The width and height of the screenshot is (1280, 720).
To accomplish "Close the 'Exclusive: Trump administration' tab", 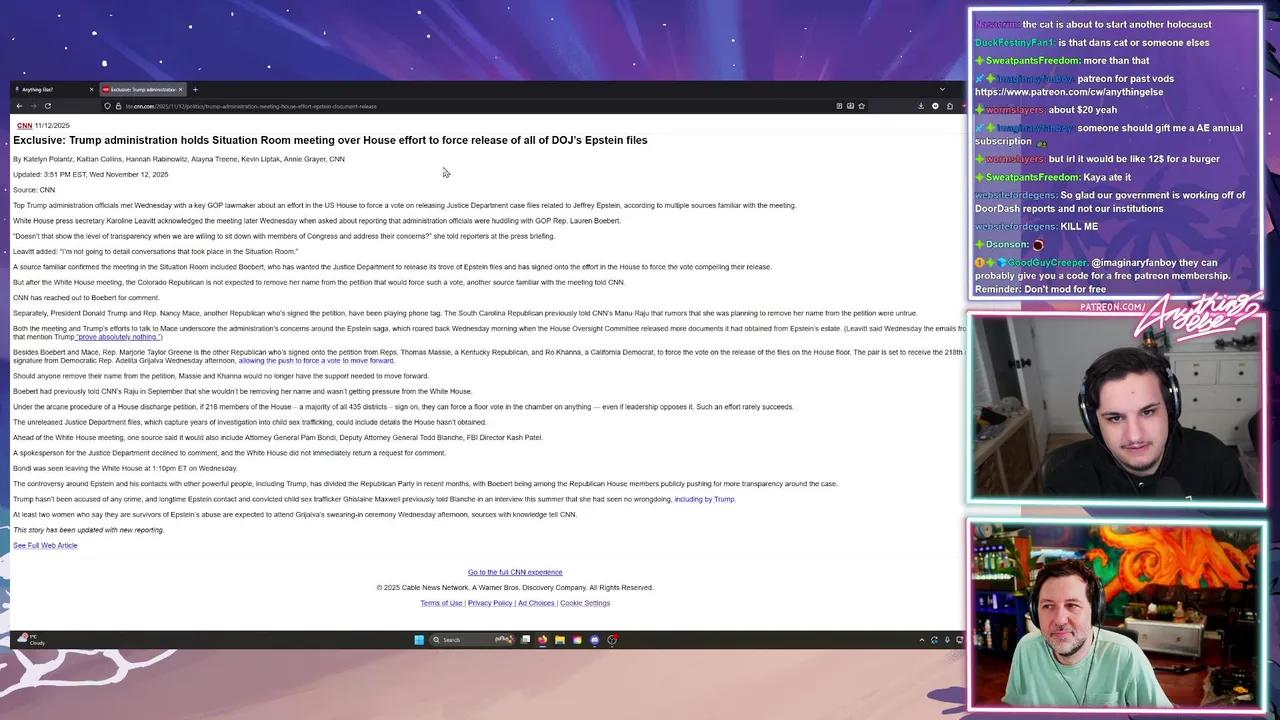I will tap(180, 90).
